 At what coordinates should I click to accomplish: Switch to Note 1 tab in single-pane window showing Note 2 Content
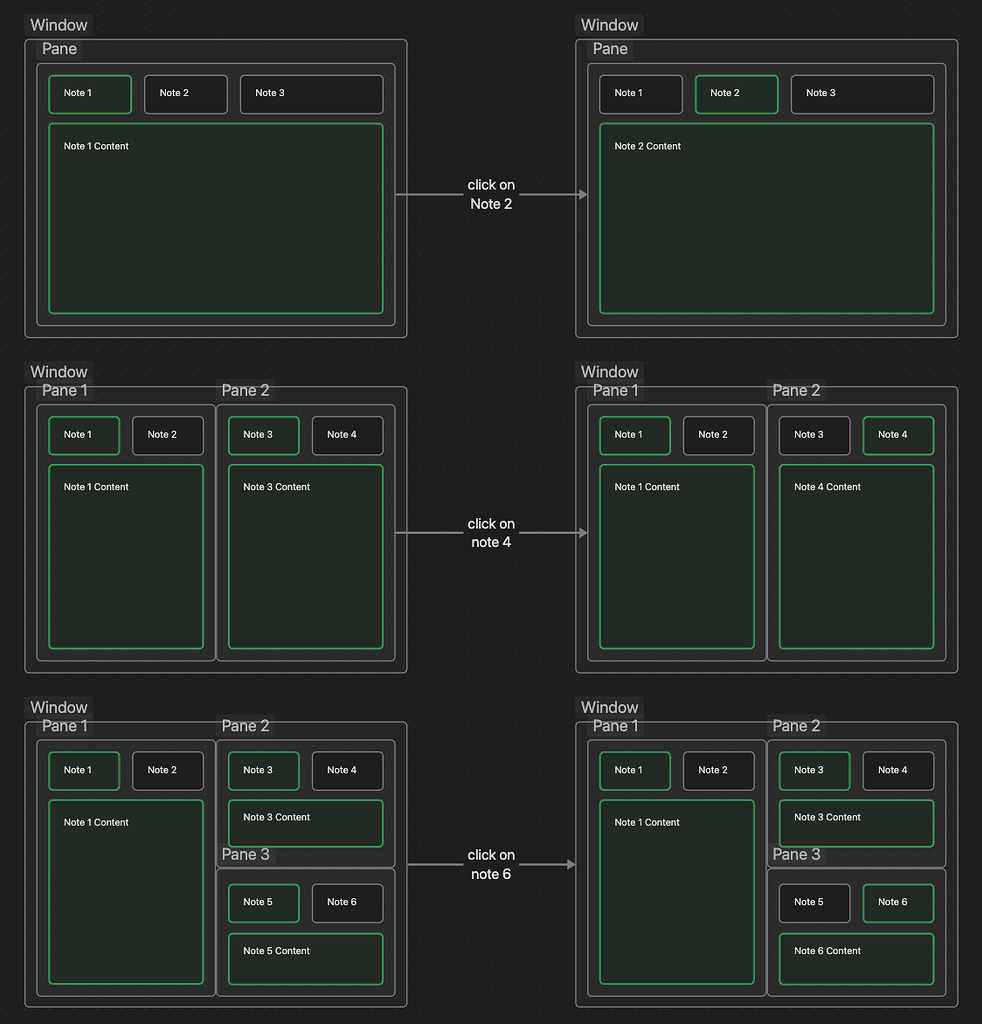[x=641, y=94]
